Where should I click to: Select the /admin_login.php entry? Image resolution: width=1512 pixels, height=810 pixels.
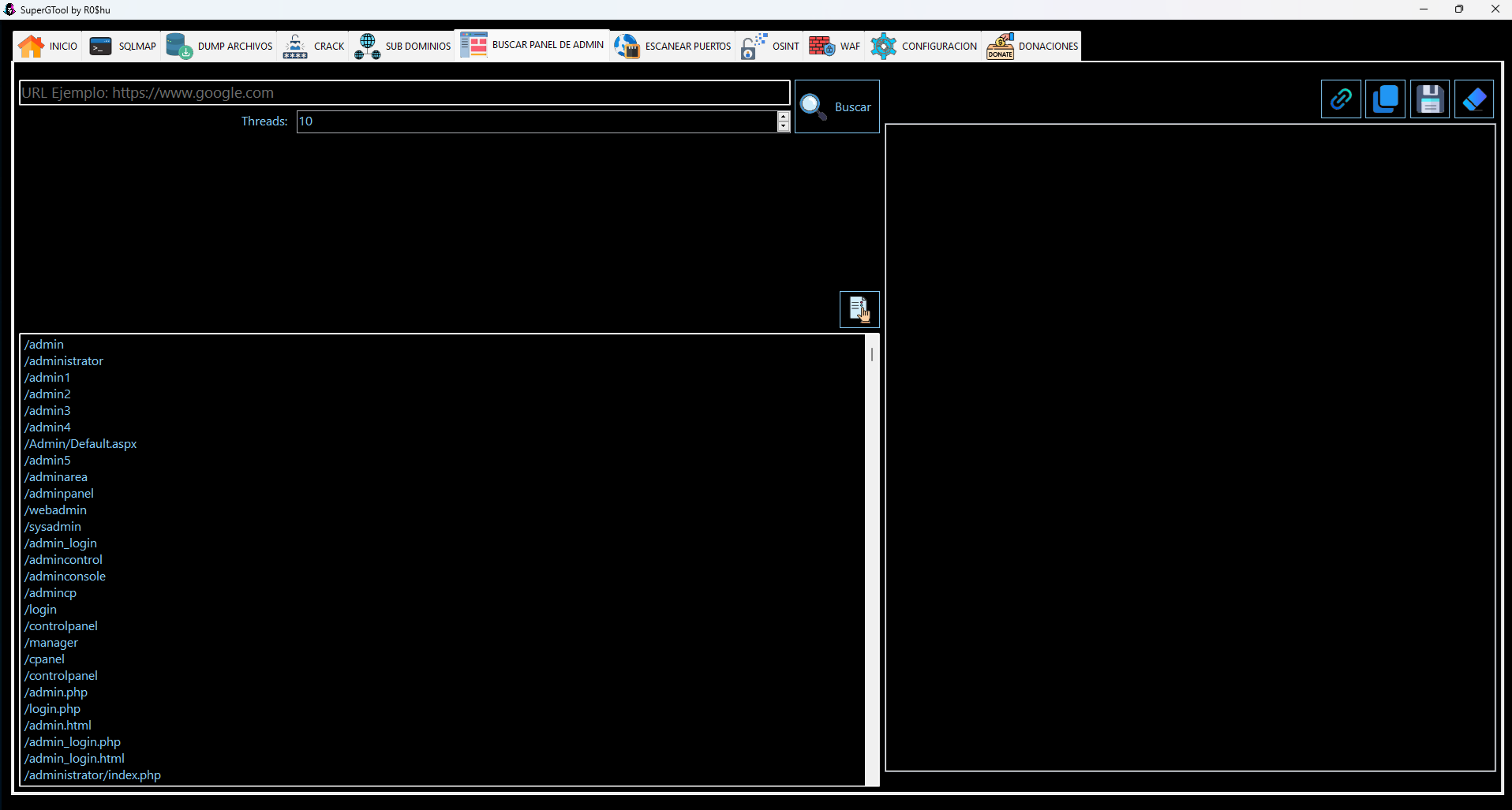pos(73,742)
